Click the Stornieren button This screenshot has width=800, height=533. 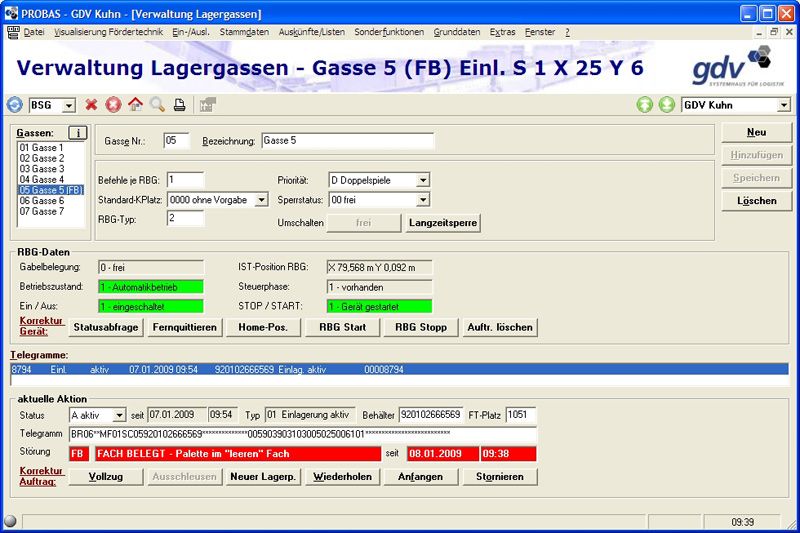tap(500, 477)
